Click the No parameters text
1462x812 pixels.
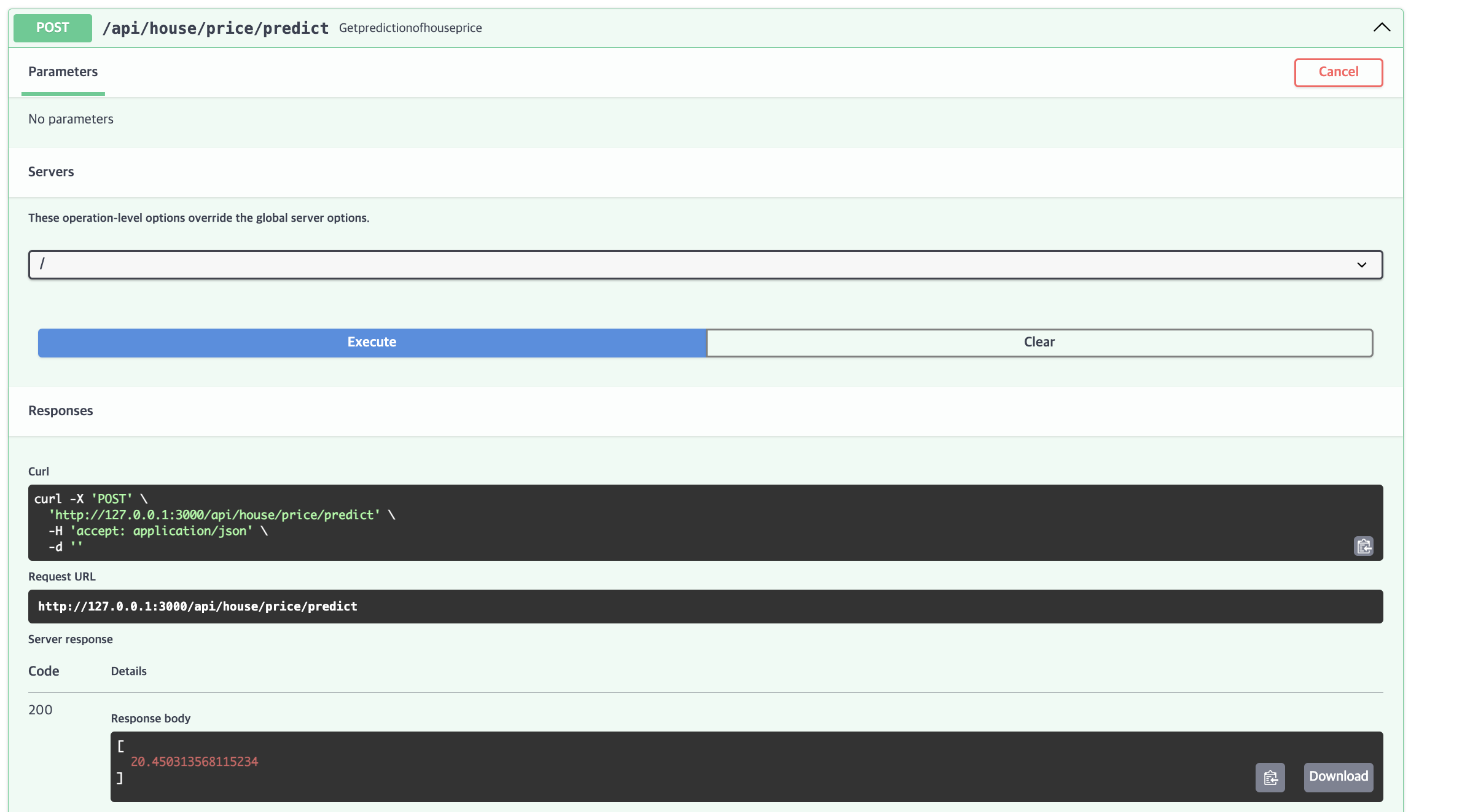coord(71,119)
